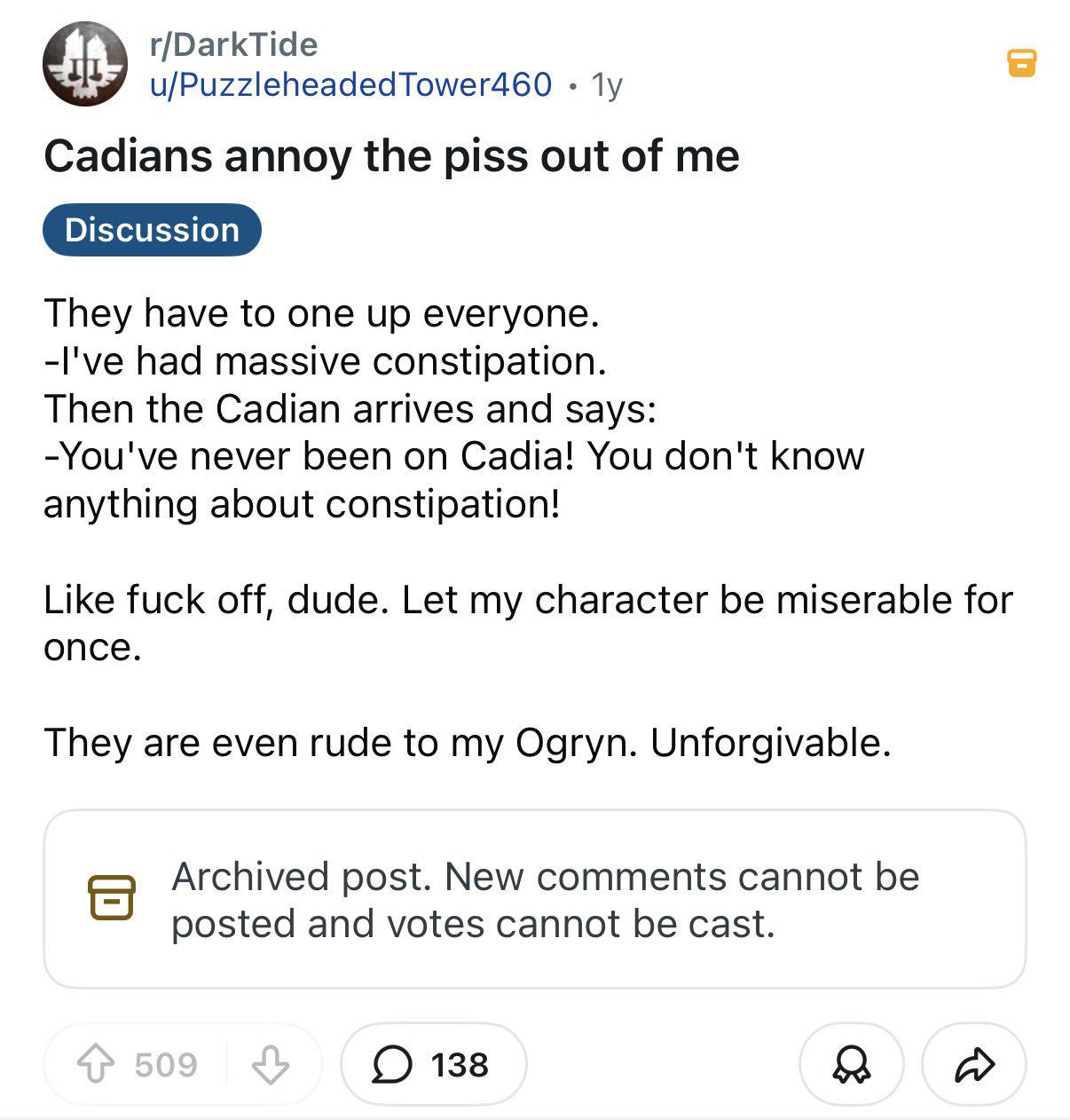Go to the r/DarkTide subreddit name
Screen dimensions: 1070x1120
tap(233, 44)
